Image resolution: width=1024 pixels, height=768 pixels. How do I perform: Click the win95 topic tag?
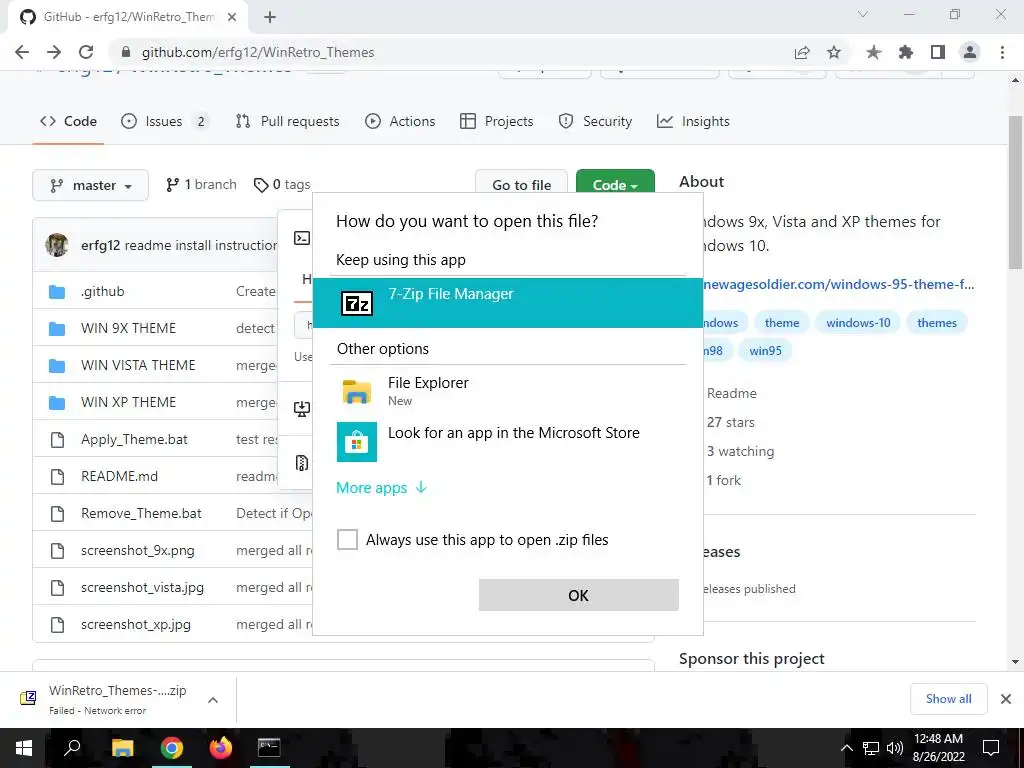765,351
